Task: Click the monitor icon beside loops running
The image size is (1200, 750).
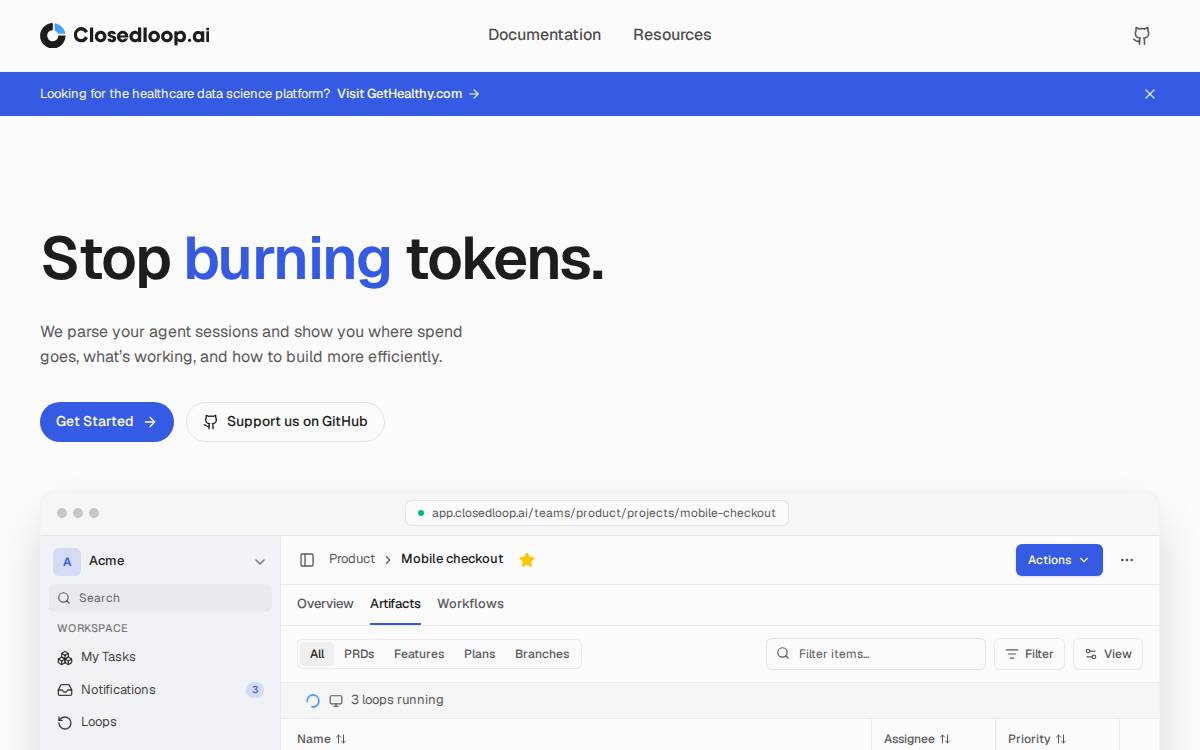Action: [336, 700]
